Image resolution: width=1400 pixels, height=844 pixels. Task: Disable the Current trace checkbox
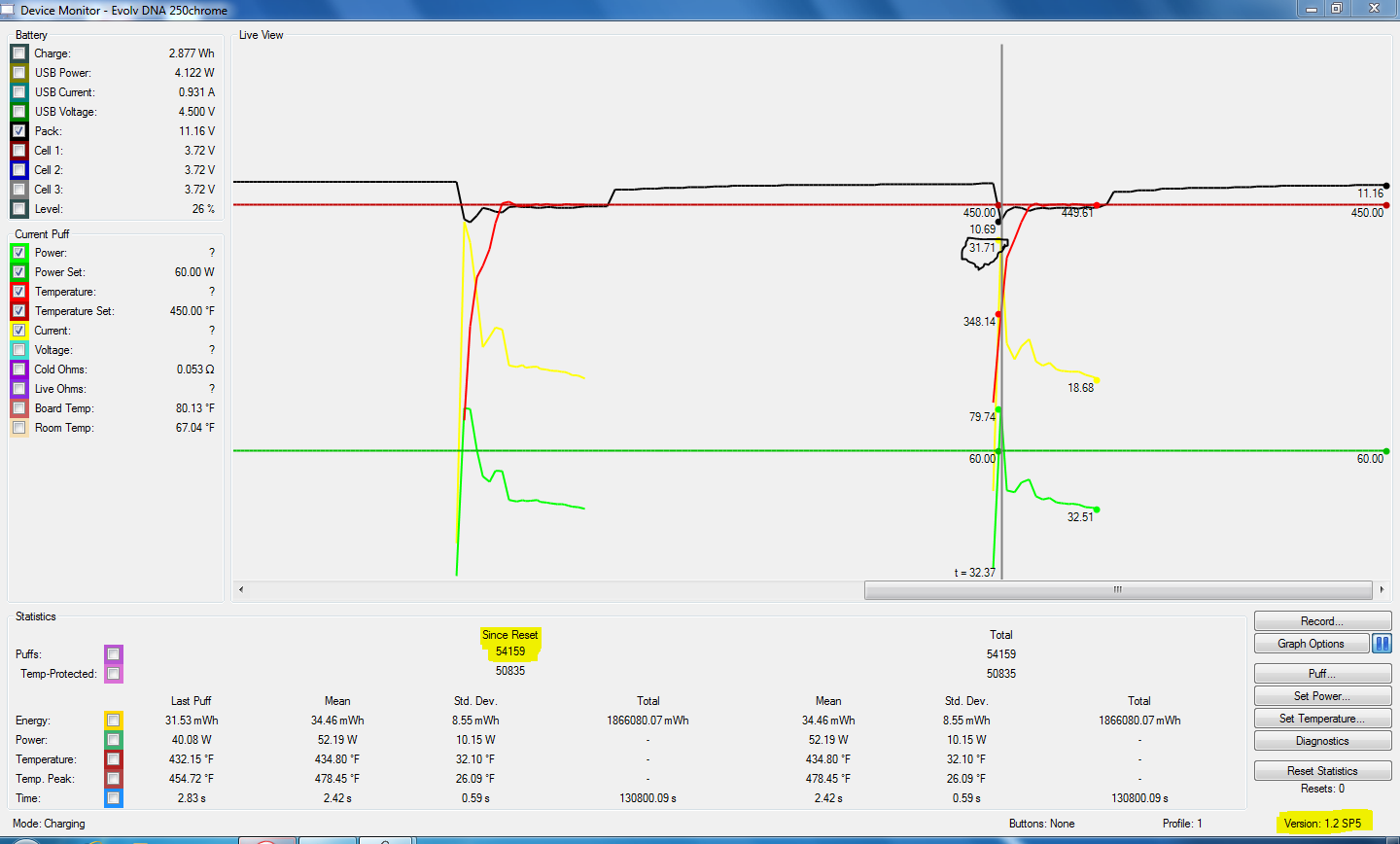click(x=18, y=331)
